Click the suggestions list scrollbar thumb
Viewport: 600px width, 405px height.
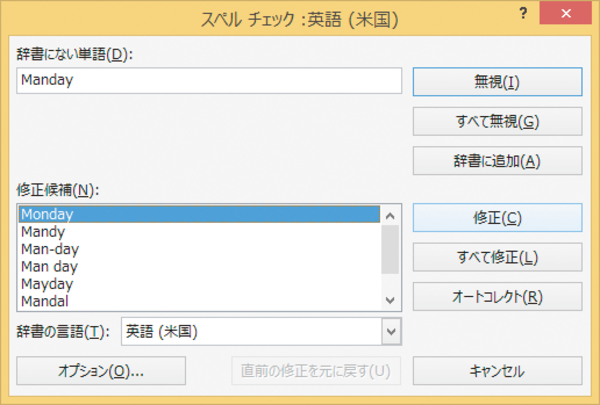(x=390, y=250)
